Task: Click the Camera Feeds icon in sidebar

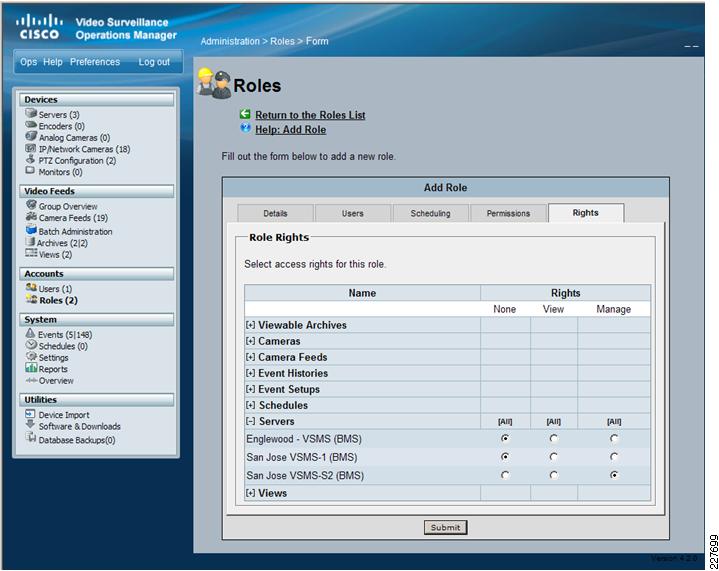Action: pos(31,216)
